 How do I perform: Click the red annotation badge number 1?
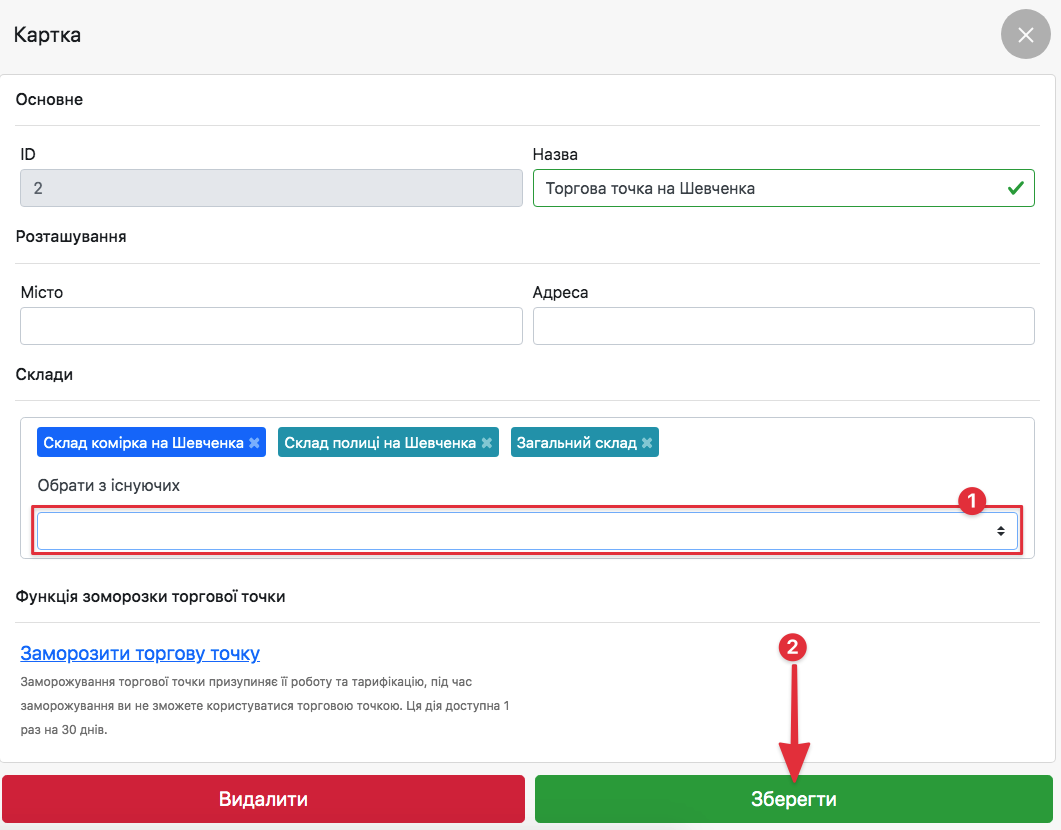pos(972,501)
